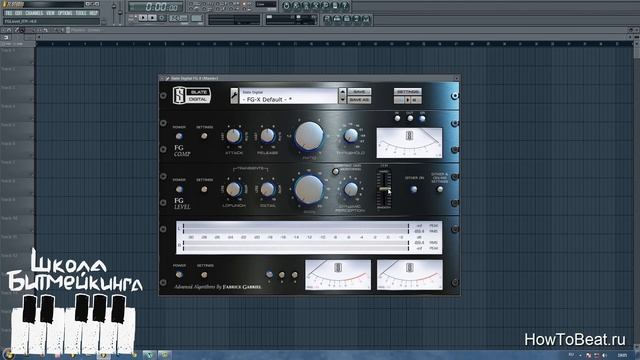Image resolution: width=640 pixels, height=360 pixels.
Task: Arm the transport record button
Action: pyautogui.click(x=162, y=18)
